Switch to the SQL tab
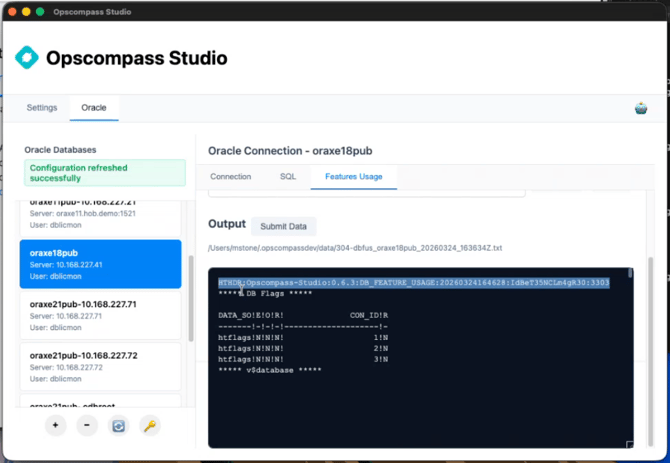This screenshot has height=463, width=670. click(288, 177)
